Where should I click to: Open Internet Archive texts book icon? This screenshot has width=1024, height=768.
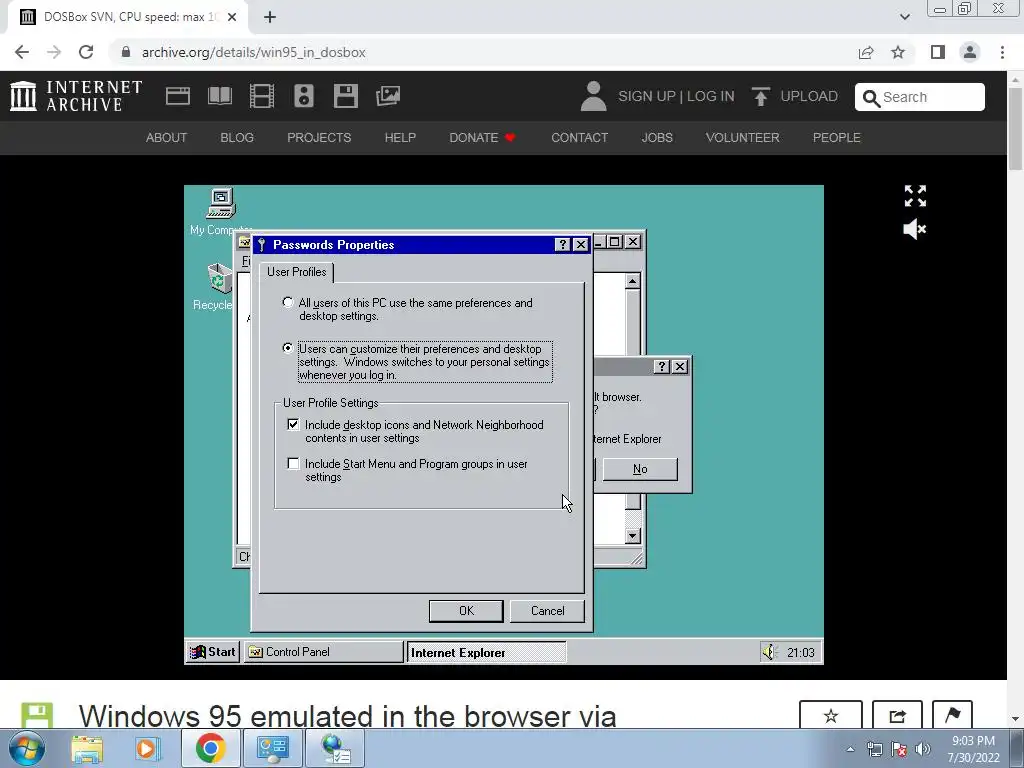coord(219,96)
